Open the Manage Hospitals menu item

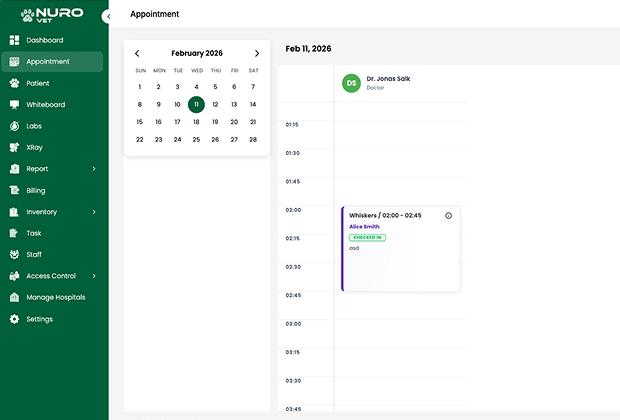point(52,297)
